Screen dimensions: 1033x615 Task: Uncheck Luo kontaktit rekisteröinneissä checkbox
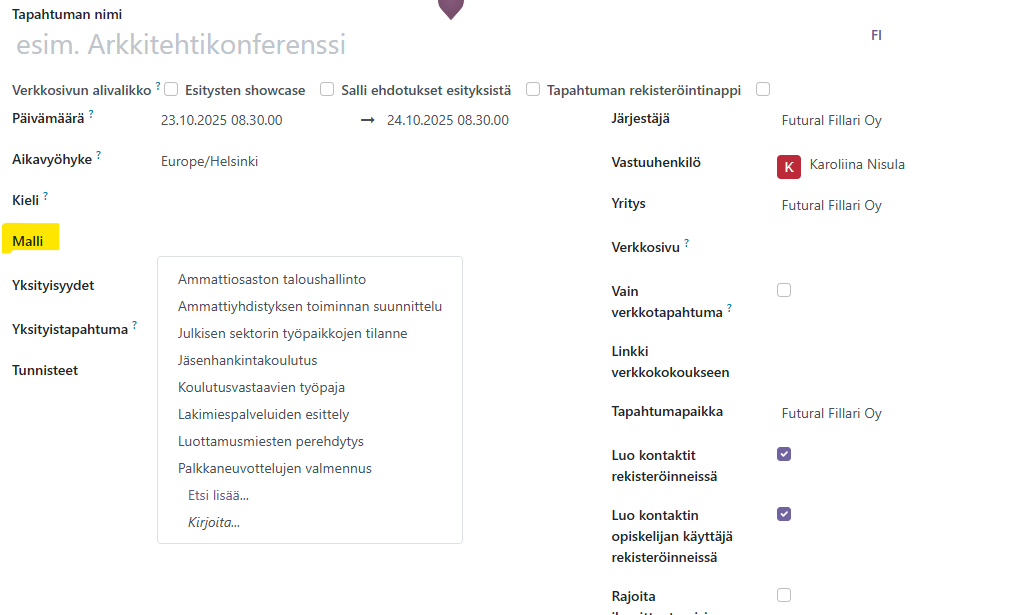pos(784,454)
